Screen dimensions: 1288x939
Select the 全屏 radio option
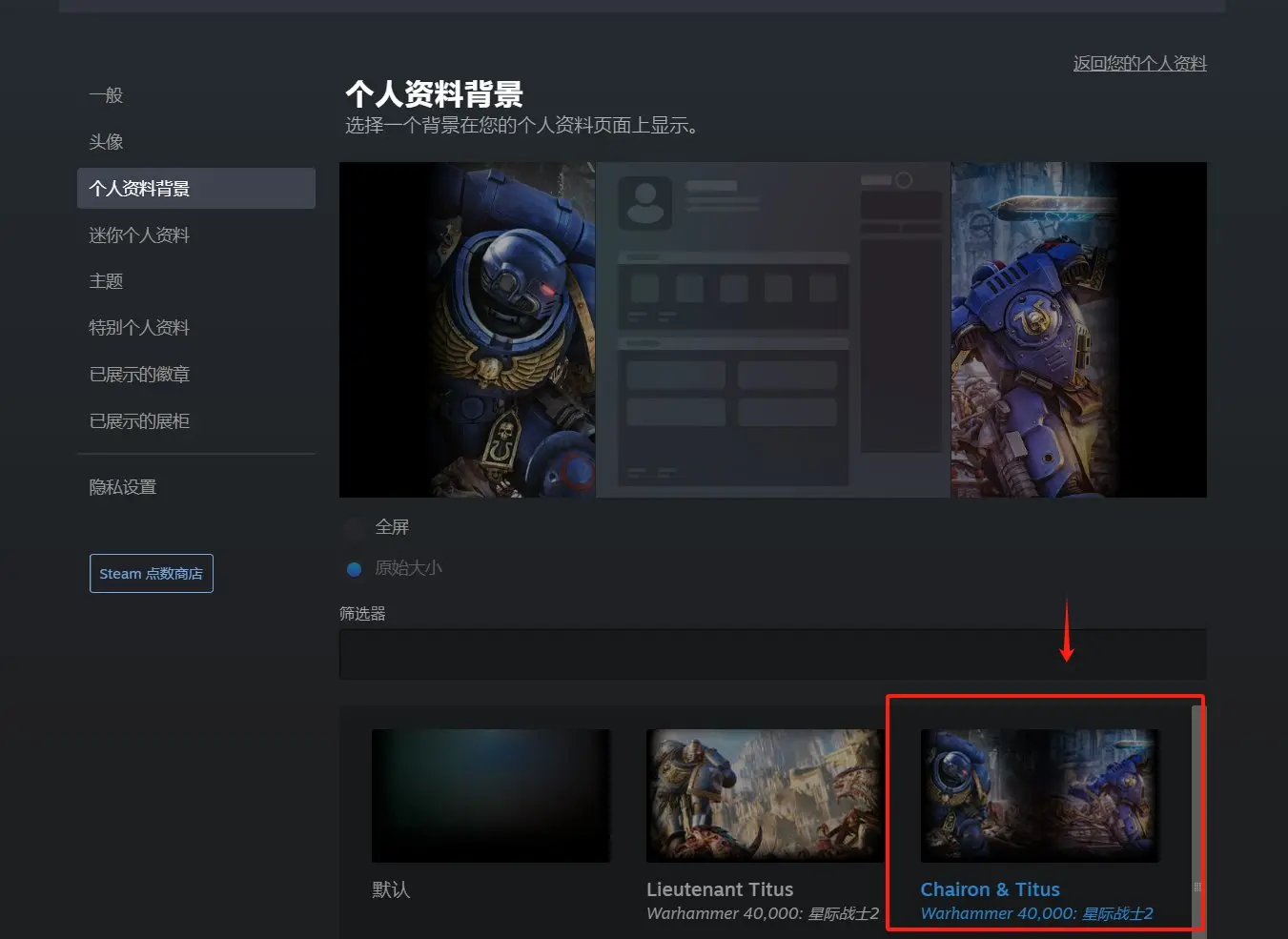pos(355,527)
